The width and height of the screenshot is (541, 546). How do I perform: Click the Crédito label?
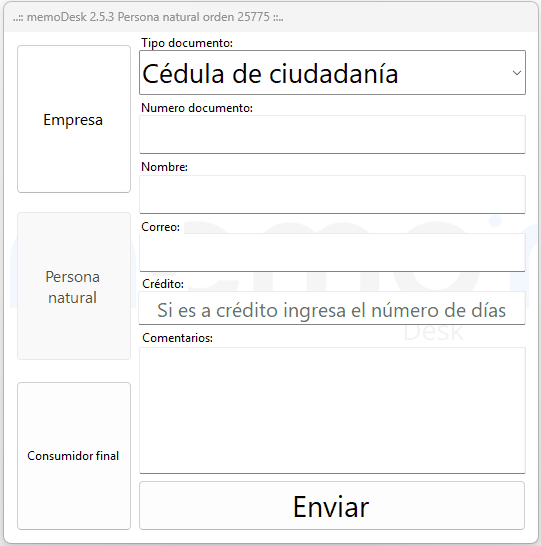coord(163,284)
